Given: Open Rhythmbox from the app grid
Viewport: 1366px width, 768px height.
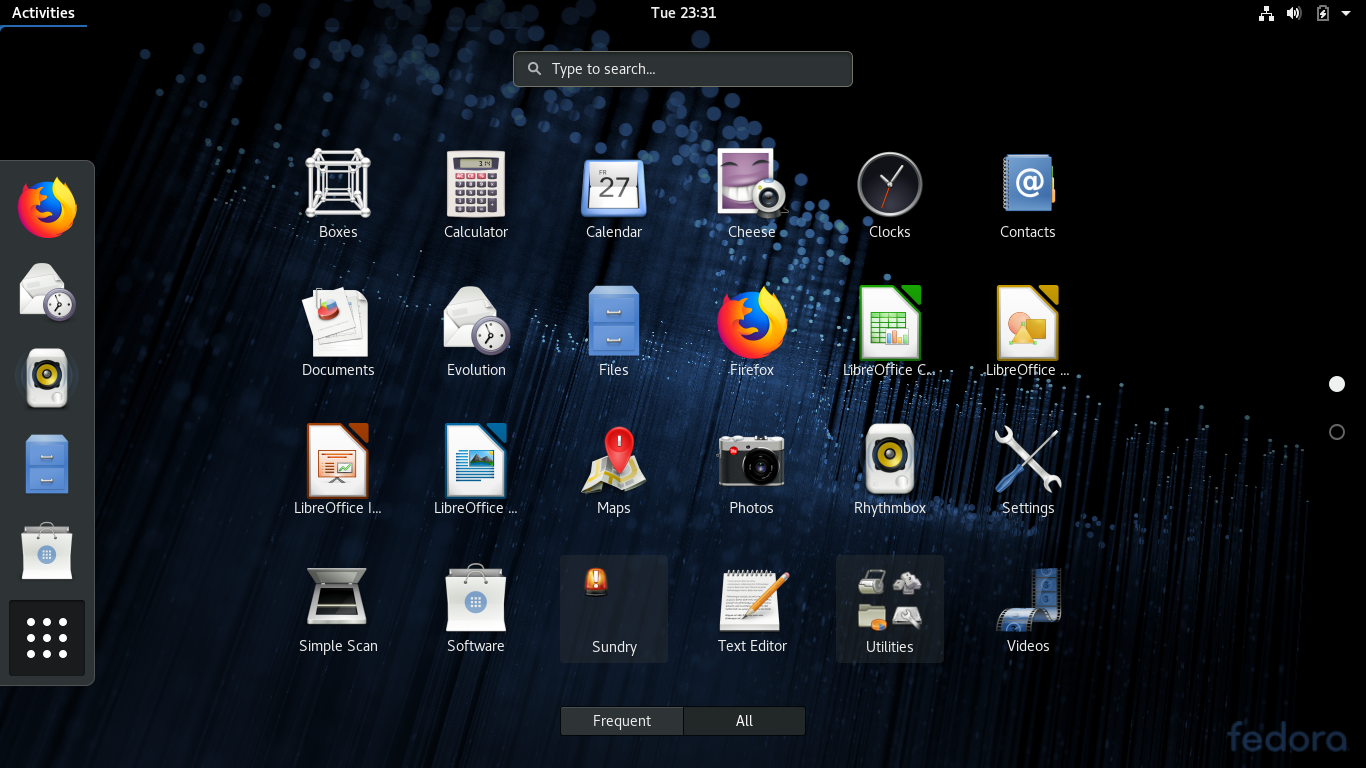Looking at the screenshot, I should tap(890, 471).
